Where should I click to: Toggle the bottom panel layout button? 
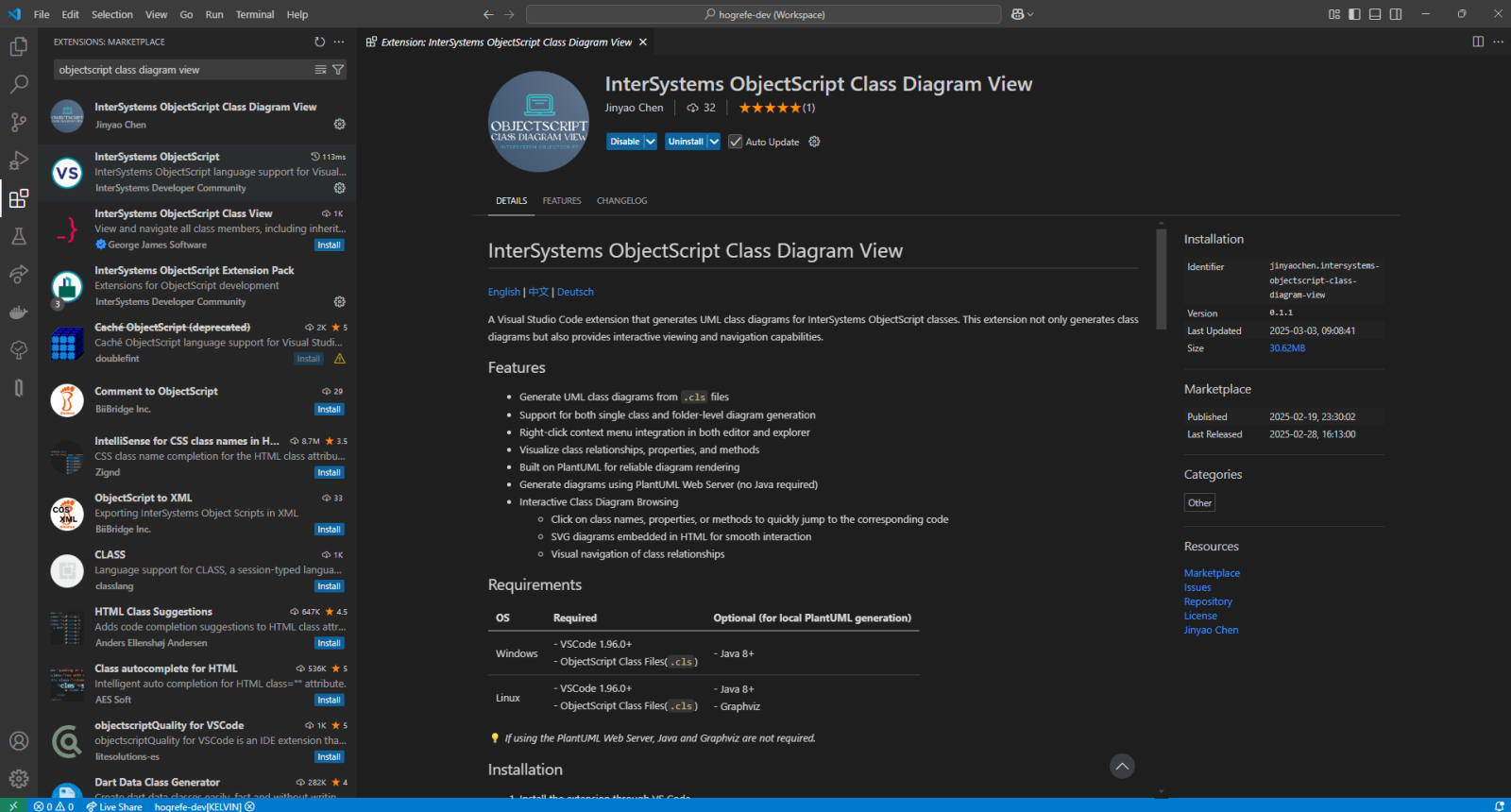(x=1375, y=14)
